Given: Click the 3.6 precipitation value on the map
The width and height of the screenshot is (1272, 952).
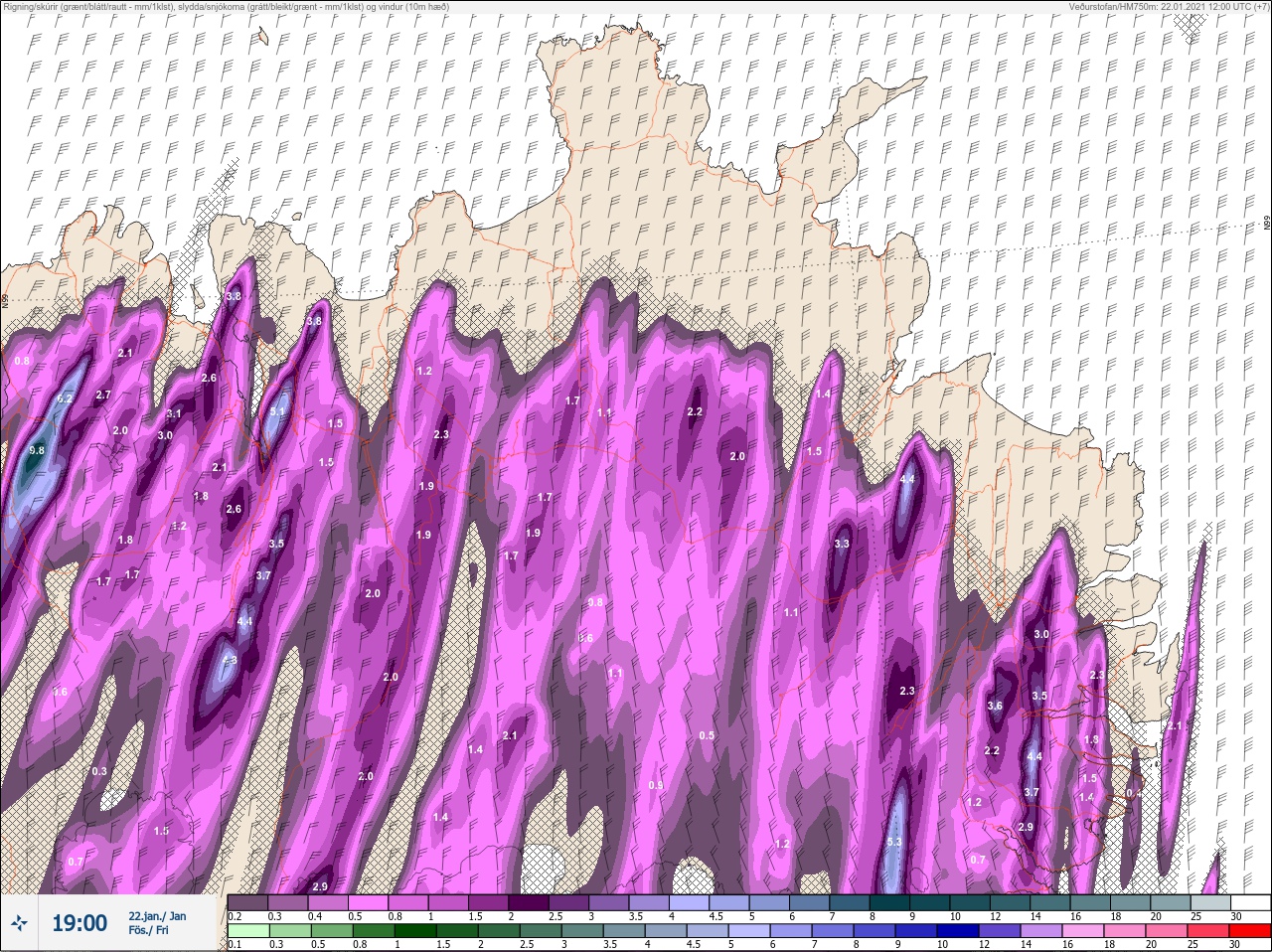Looking at the screenshot, I should point(995,706).
